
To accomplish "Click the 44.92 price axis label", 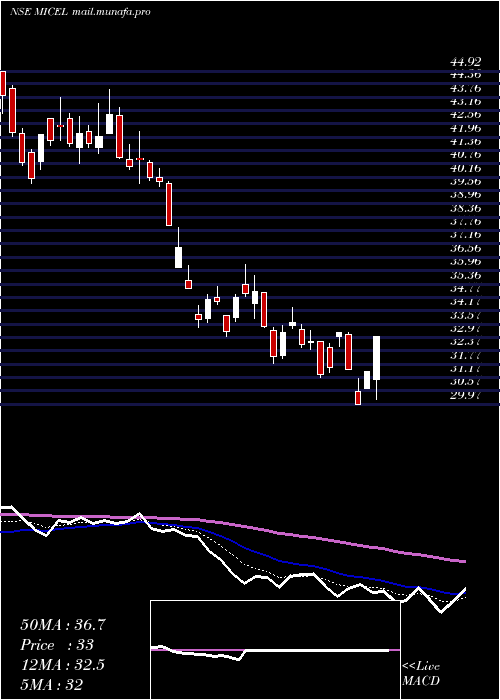I will tap(465, 63).
